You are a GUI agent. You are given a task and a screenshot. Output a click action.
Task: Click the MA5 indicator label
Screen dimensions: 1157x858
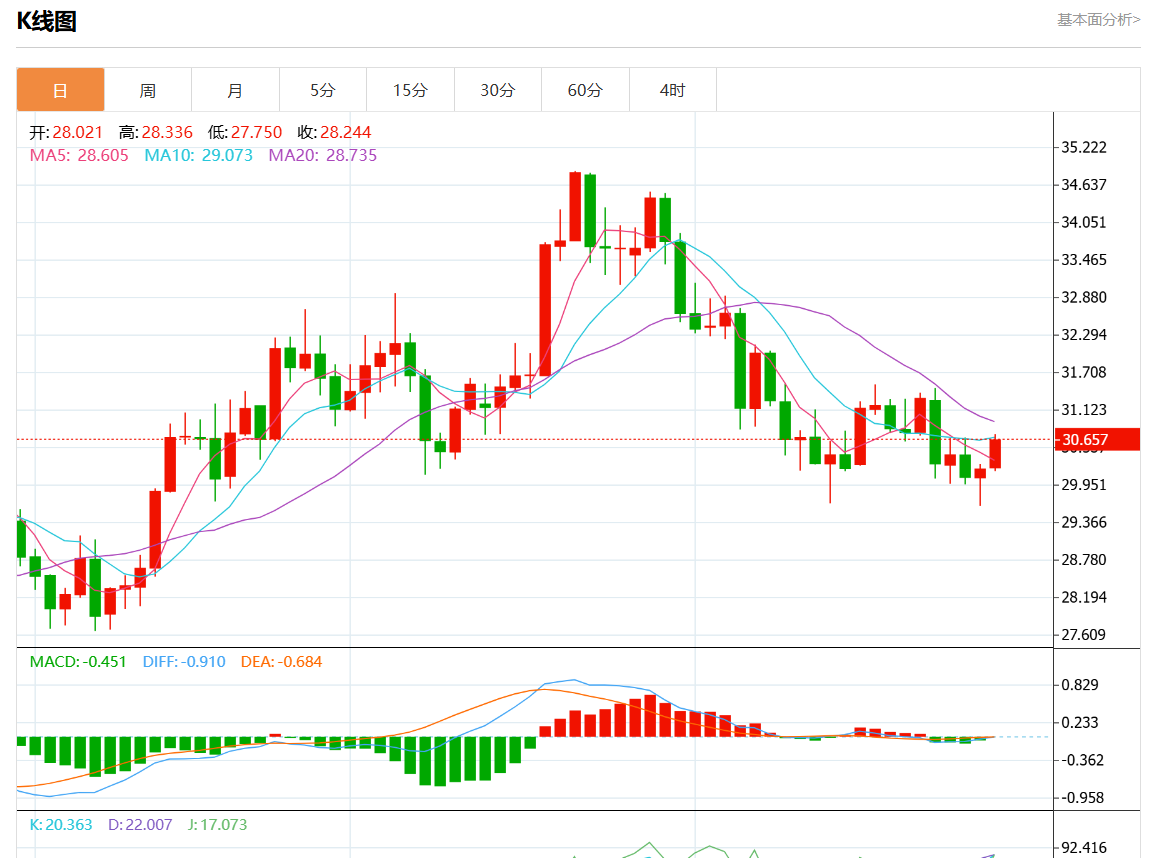point(79,155)
